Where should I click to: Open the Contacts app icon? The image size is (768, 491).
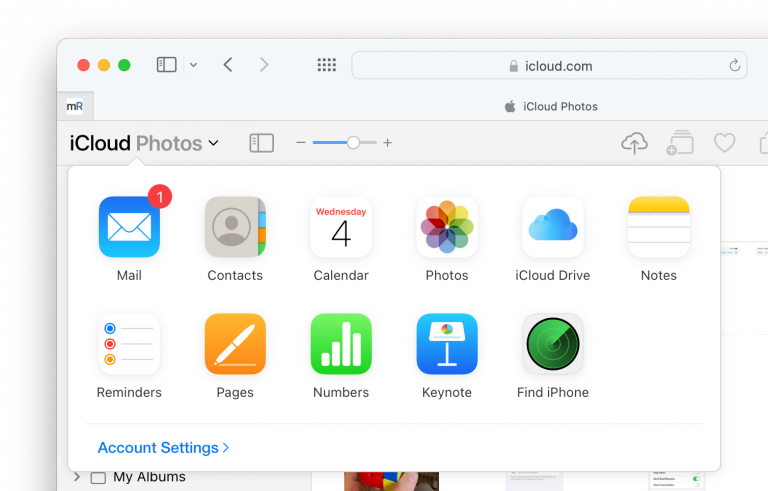pyautogui.click(x=235, y=227)
